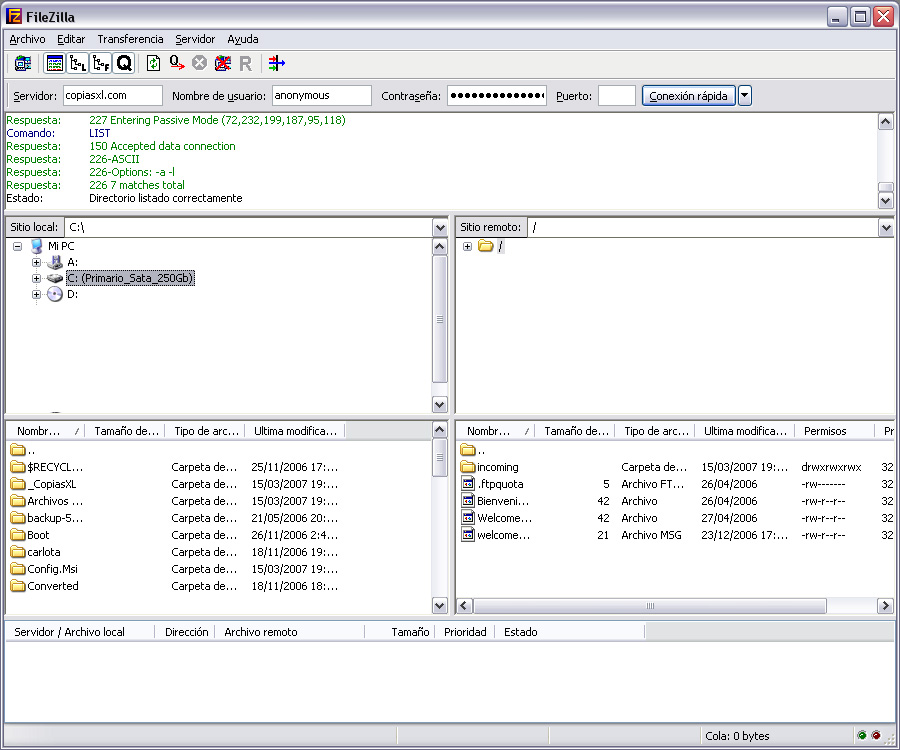Select the remote Welcome... file dated 27/04/2006
The height and width of the screenshot is (750, 900).
[497, 518]
